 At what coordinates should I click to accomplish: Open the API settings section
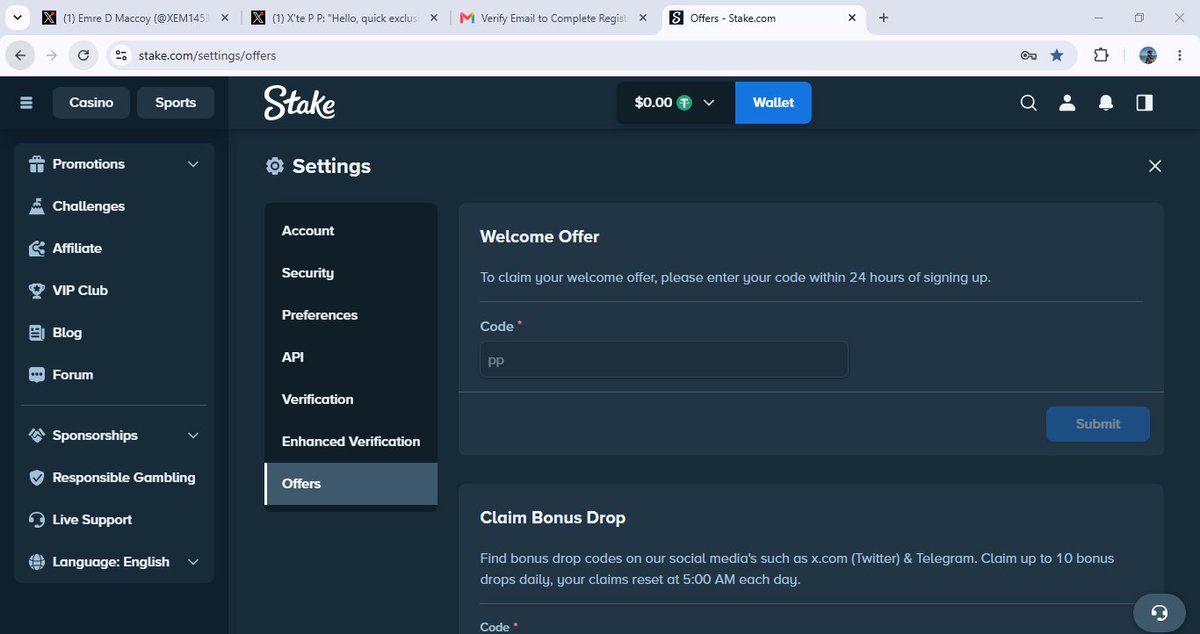coord(351,357)
